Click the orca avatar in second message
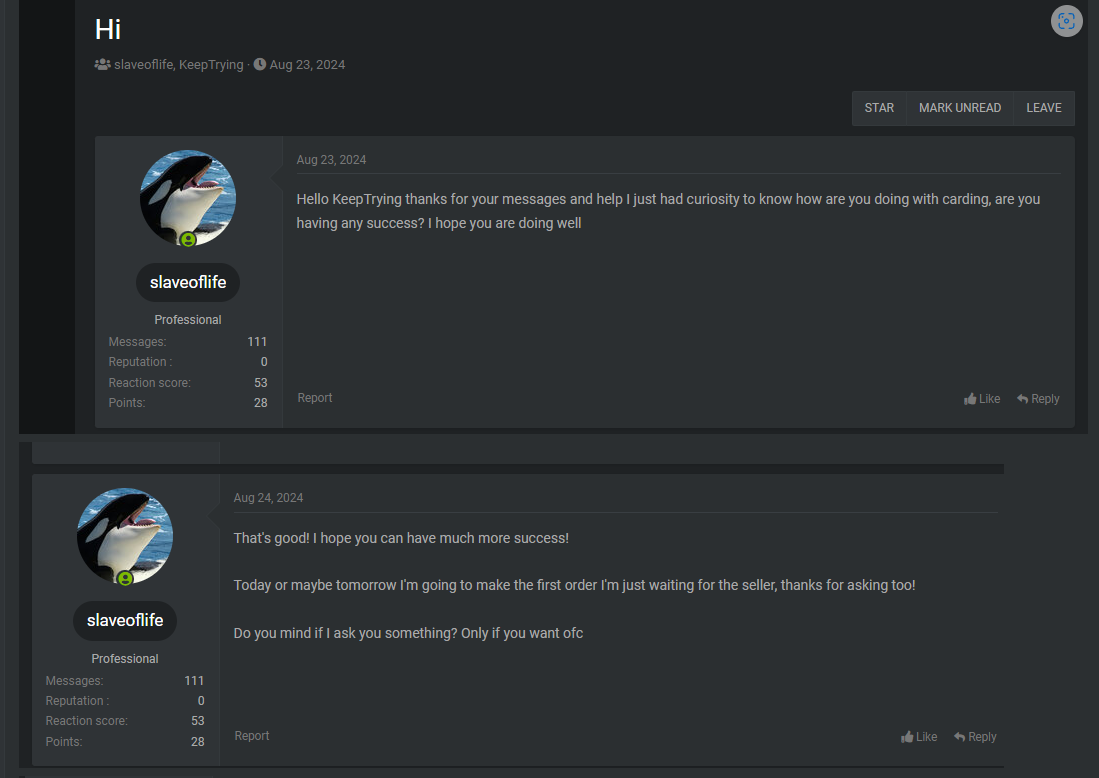 pos(125,535)
